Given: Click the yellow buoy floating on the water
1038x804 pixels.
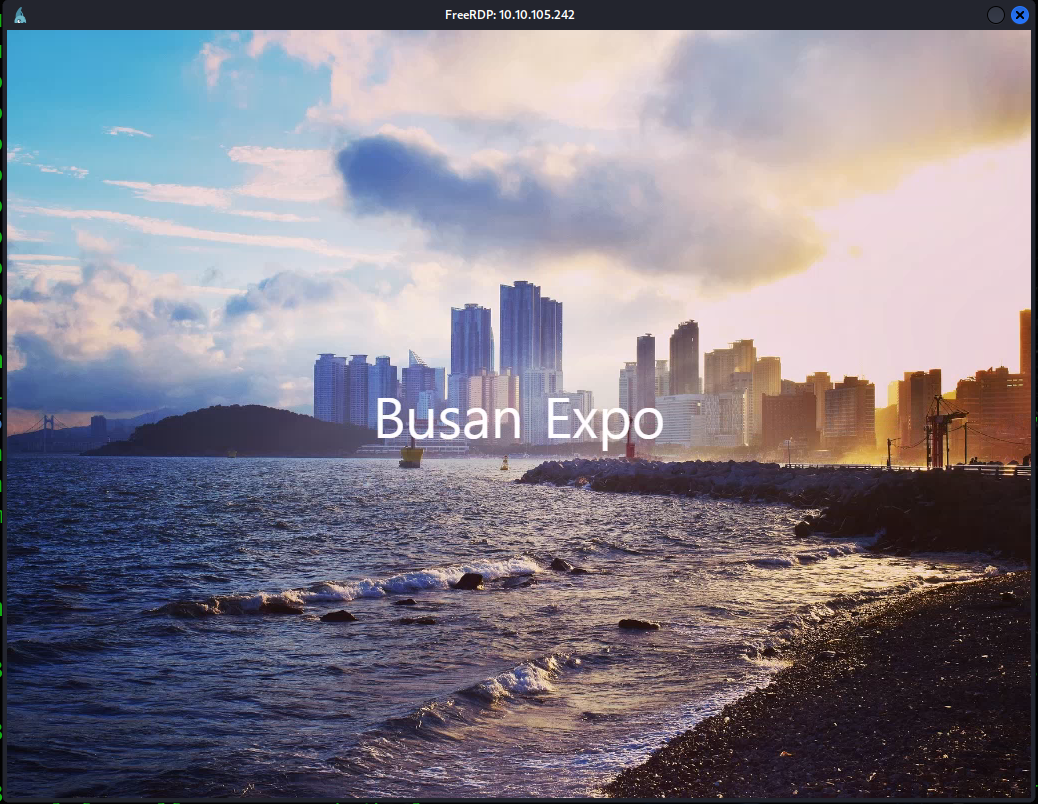Looking at the screenshot, I should (x=411, y=455).
